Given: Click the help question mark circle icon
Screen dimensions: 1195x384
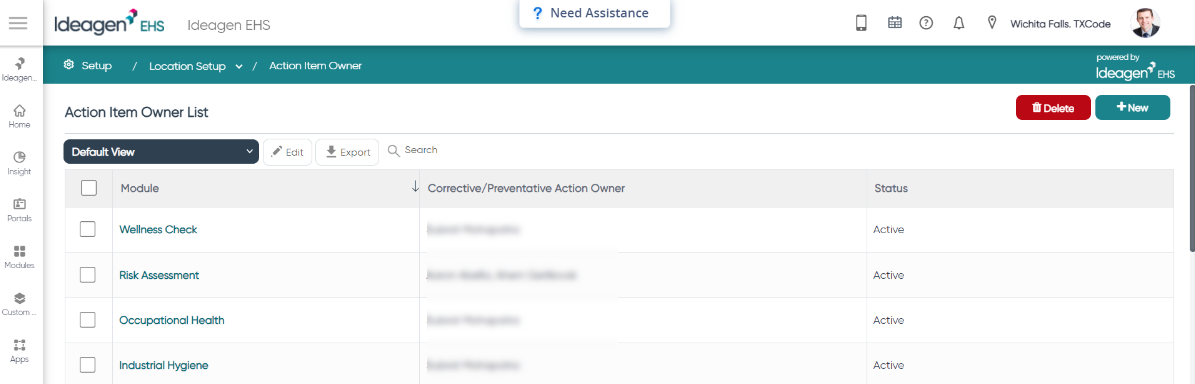Looking at the screenshot, I should point(926,23).
